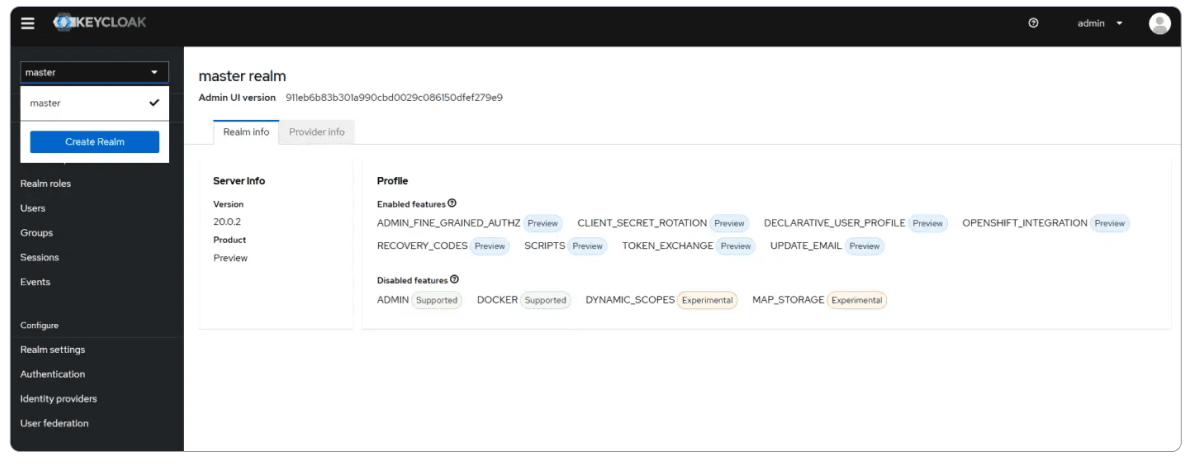Navigate to Sessions
The image size is (1189, 466).
[x=40, y=257]
